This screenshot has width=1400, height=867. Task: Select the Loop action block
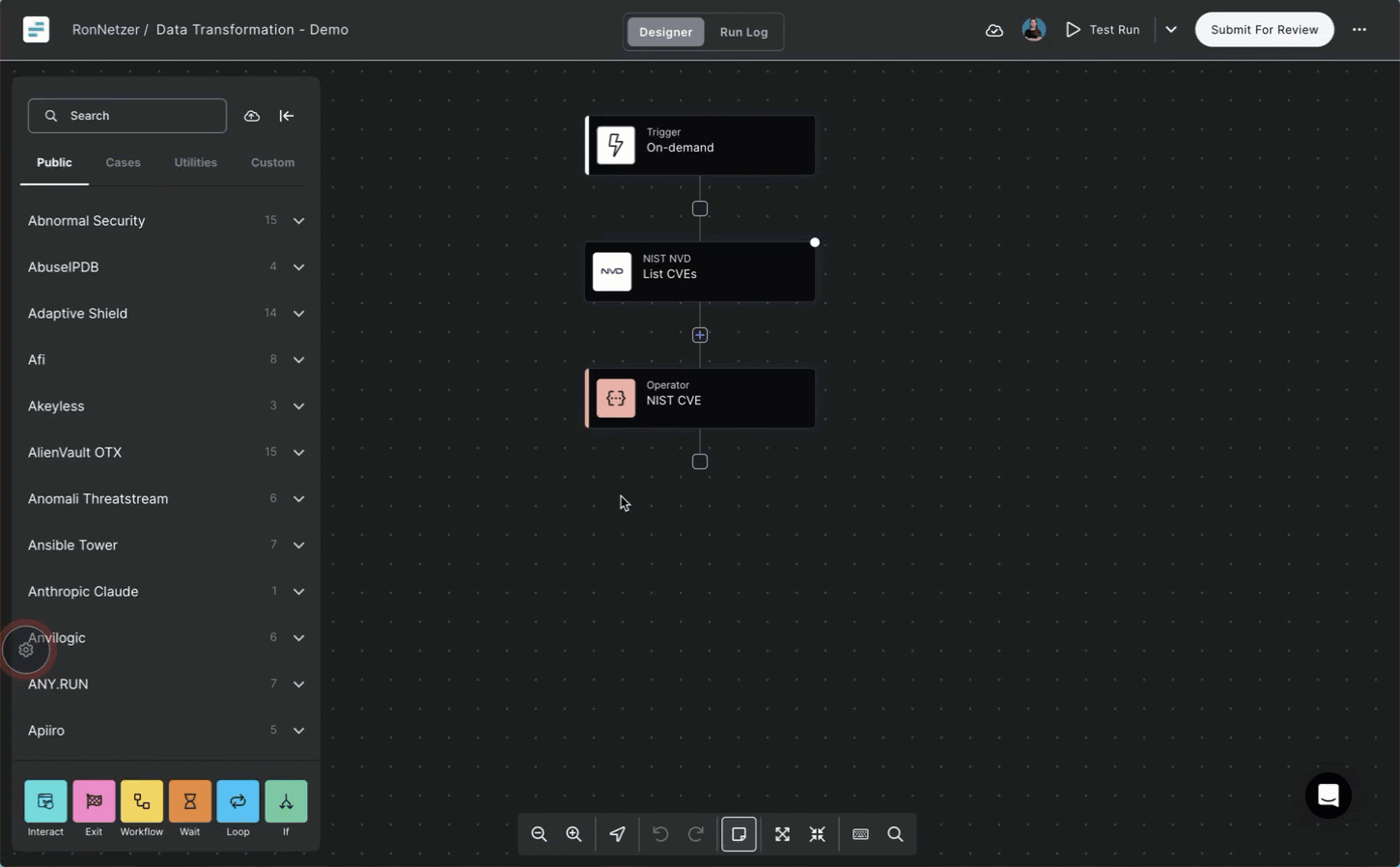[x=238, y=801]
